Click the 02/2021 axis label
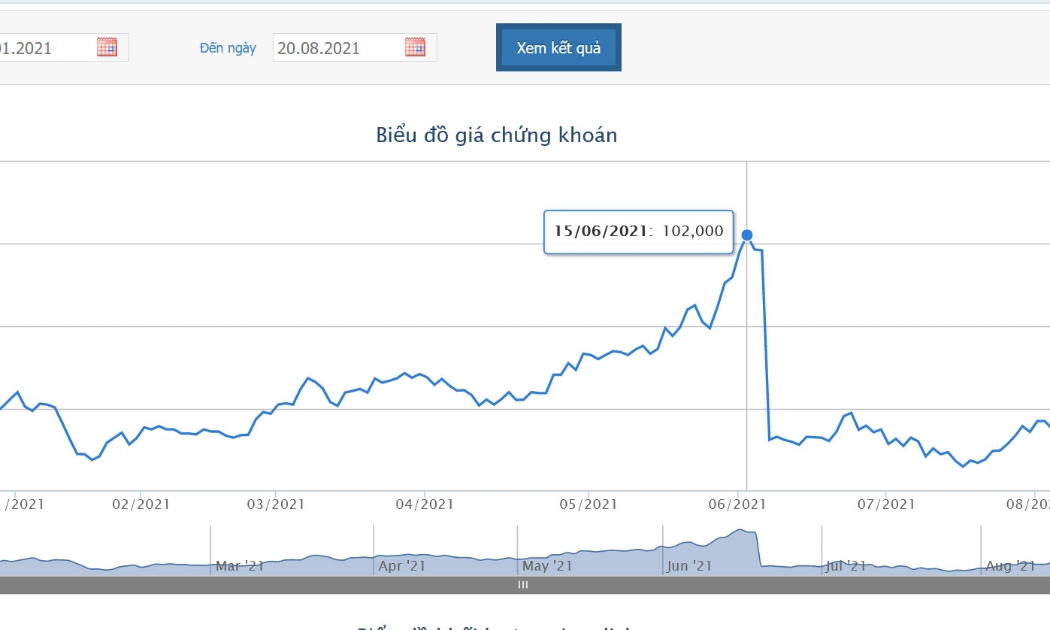Image resolution: width=1050 pixels, height=630 pixels. 141,504
